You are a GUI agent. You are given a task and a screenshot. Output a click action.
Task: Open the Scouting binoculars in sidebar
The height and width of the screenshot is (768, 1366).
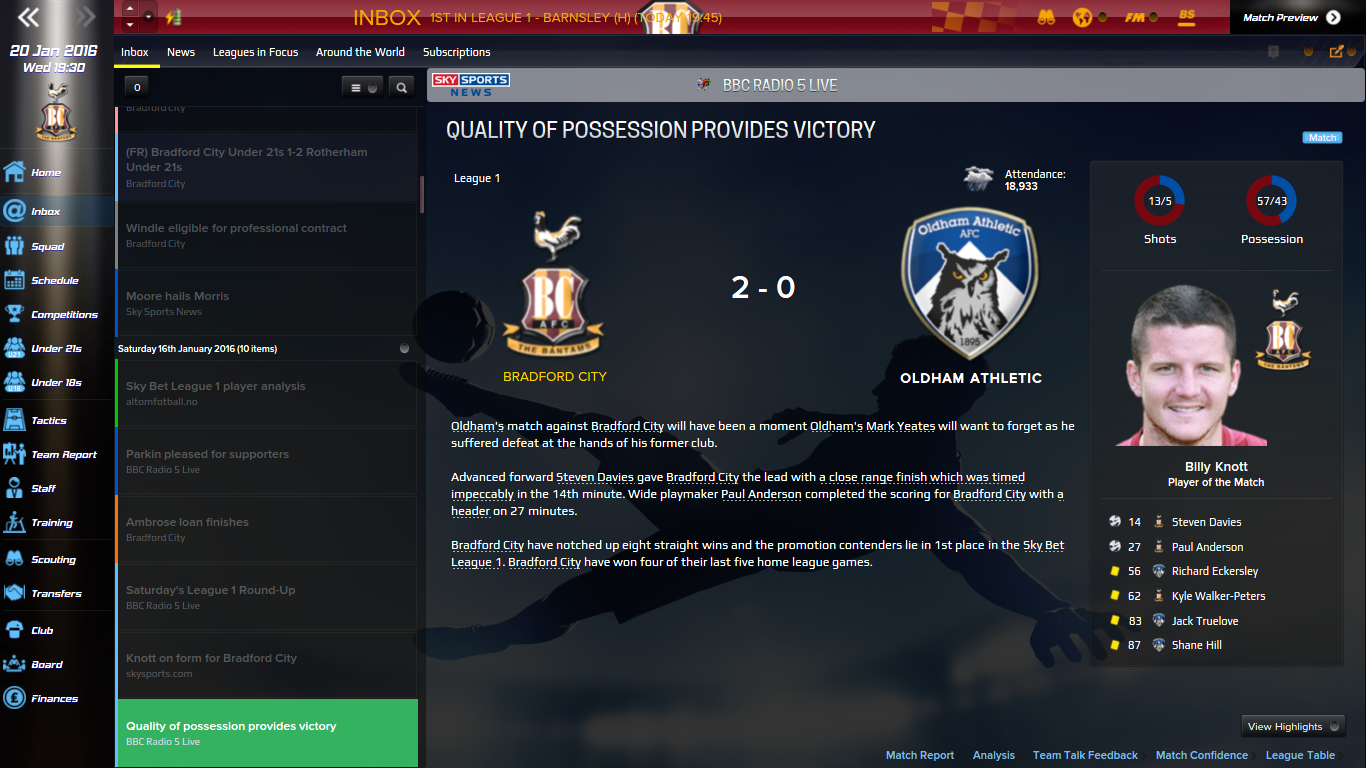pyautogui.click(x=15, y=559)
